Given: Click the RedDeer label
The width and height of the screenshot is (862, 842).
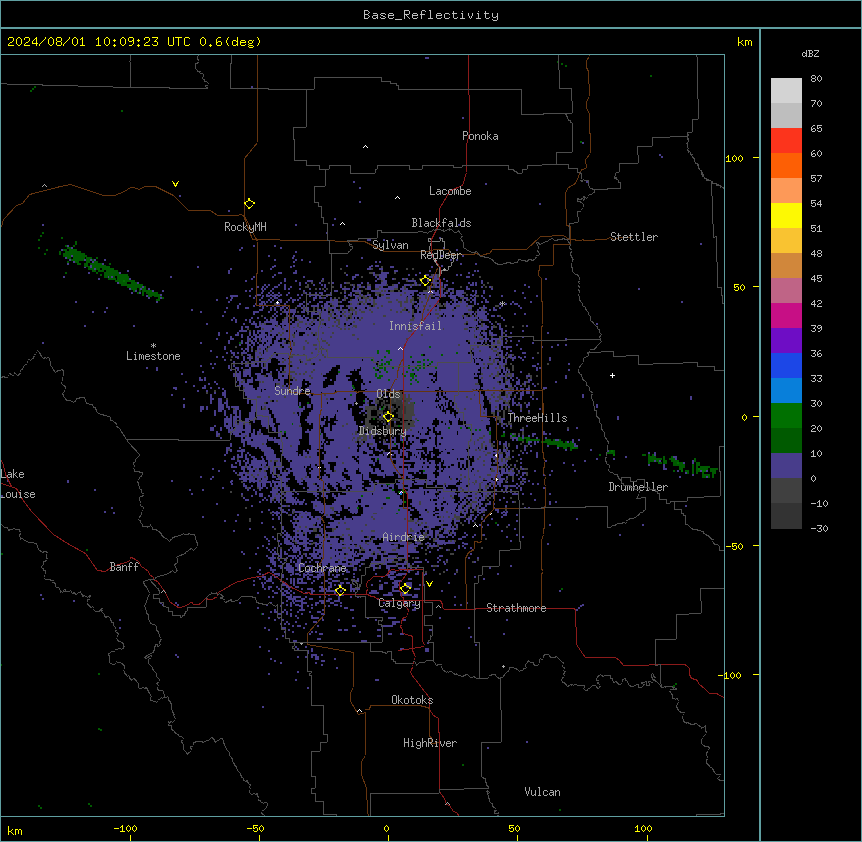Looking at the screenshot, I should click(440, 255).
